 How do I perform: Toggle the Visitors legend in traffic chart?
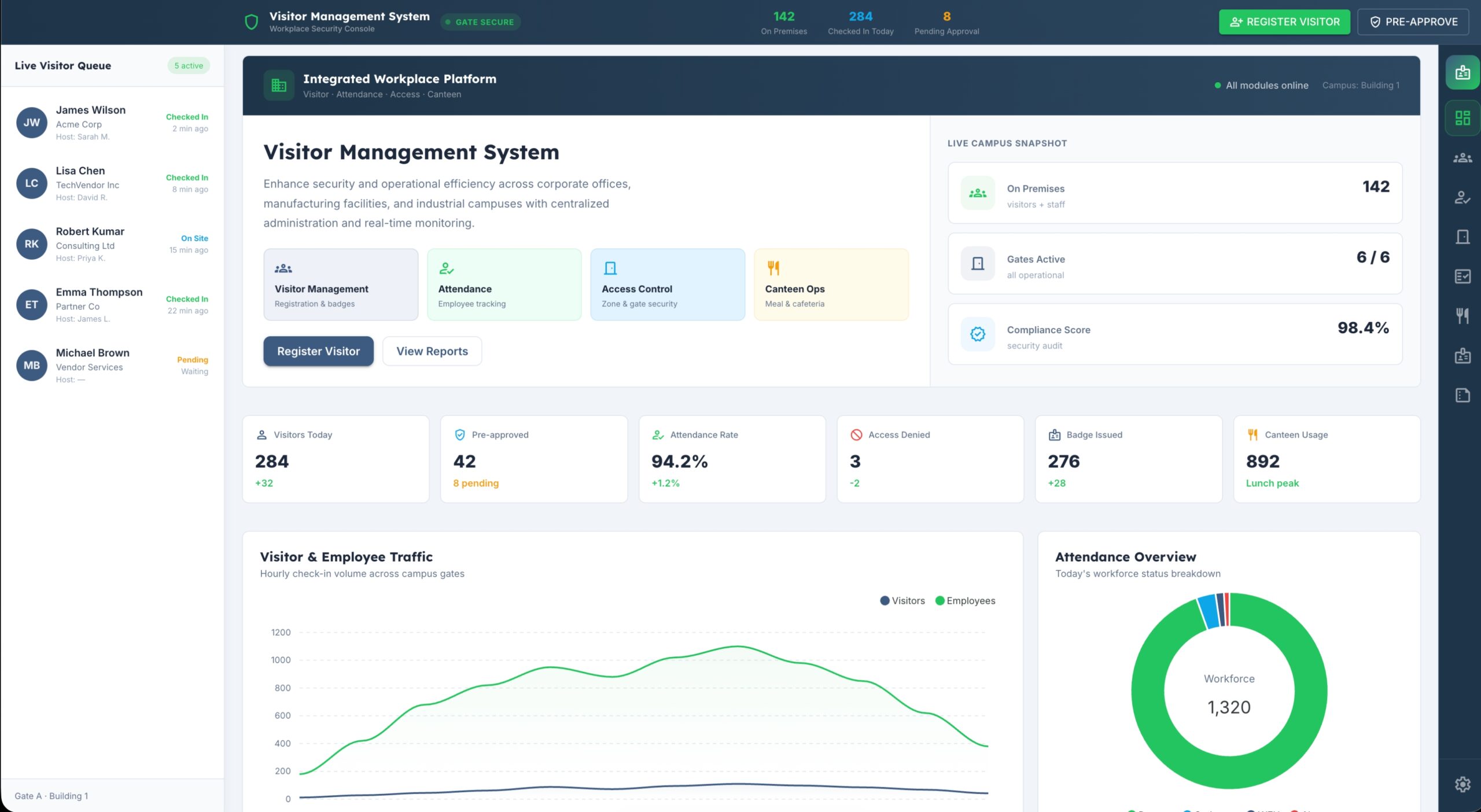click(902, 601)
